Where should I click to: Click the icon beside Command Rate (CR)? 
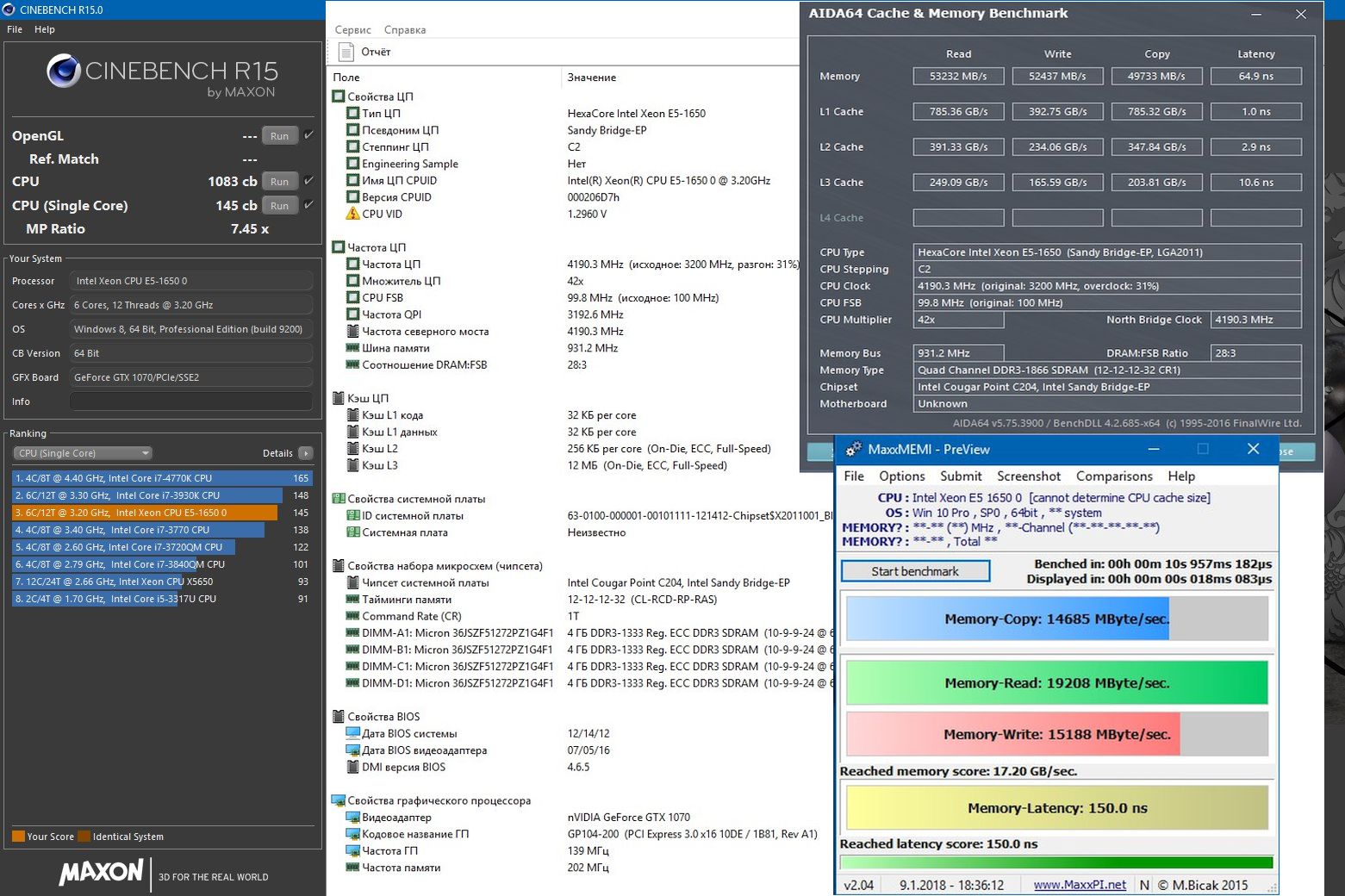352,616
